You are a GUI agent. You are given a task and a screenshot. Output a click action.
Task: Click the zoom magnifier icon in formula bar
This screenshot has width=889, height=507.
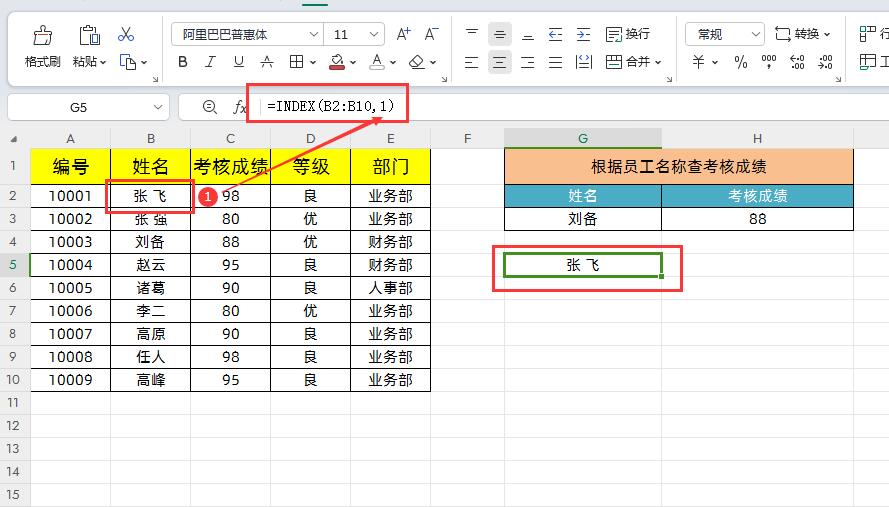pos(210,107)
